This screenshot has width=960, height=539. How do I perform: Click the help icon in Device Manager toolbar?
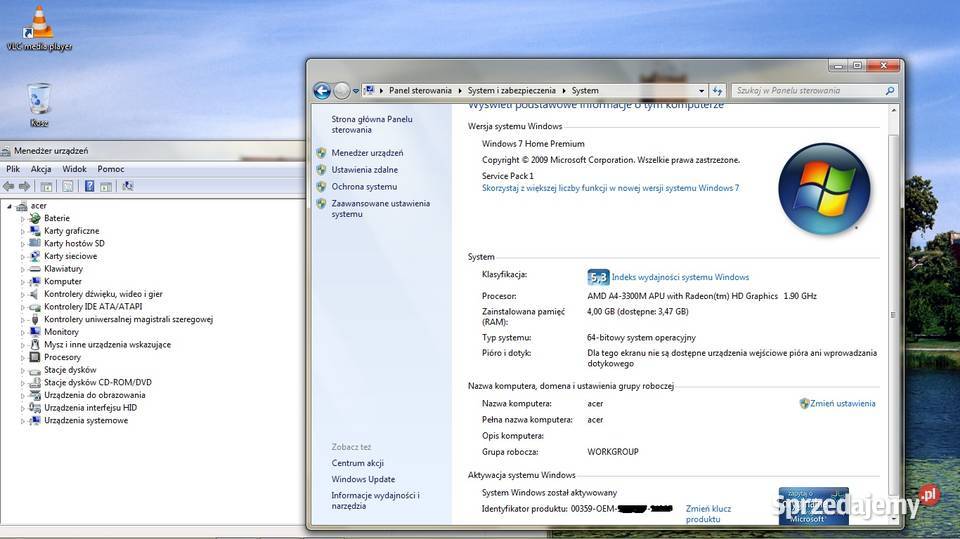click(89, 186)
